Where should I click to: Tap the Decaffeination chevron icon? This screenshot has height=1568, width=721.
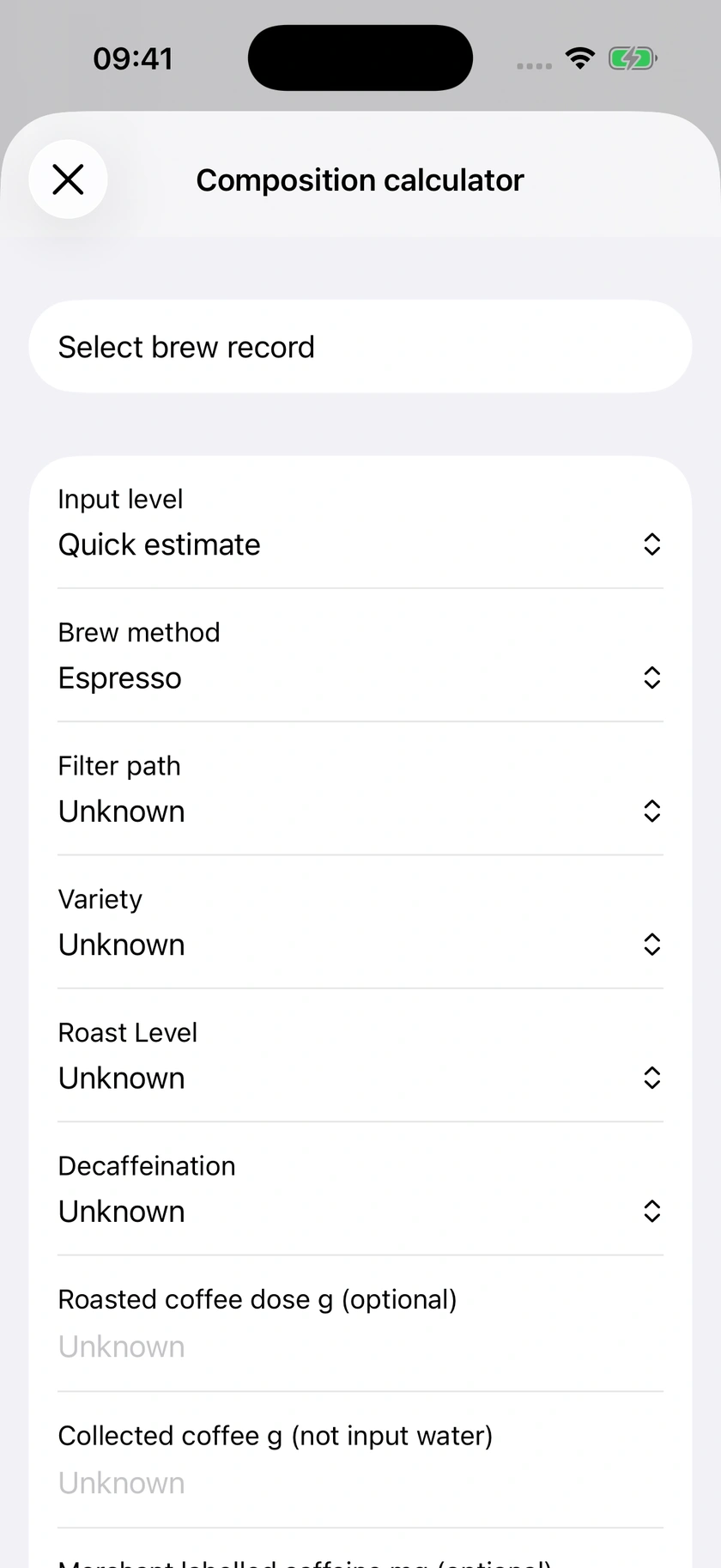pyautogui.click(x=652, y=1211)
